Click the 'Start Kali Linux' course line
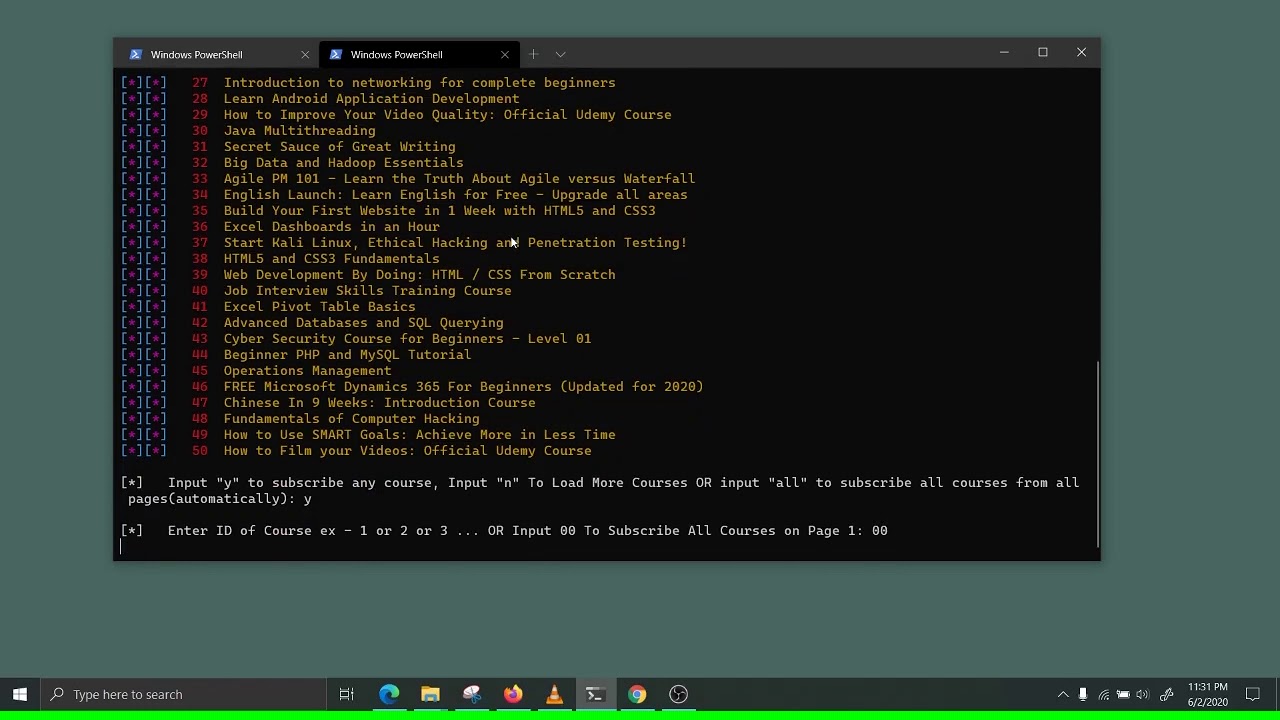Screen dimensions: 1280x720 [455, 243]
